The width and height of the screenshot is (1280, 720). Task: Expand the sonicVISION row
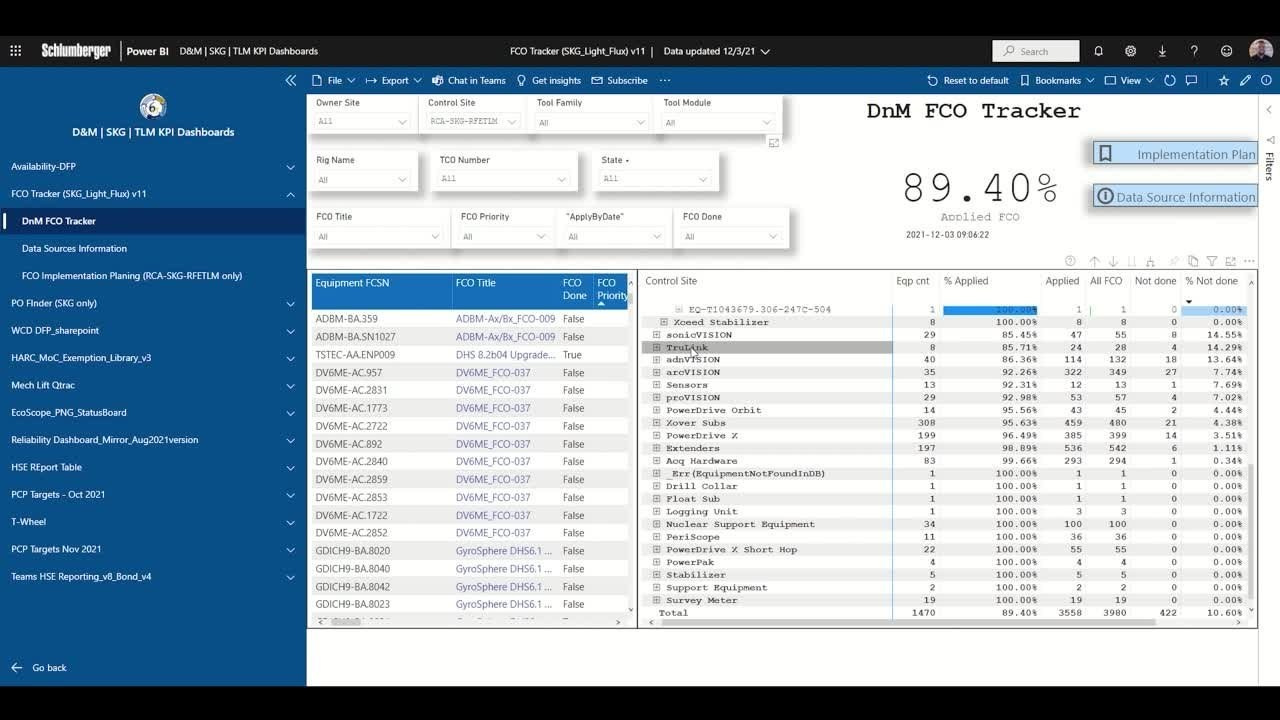pyautogui.click(x=657, y=335)
